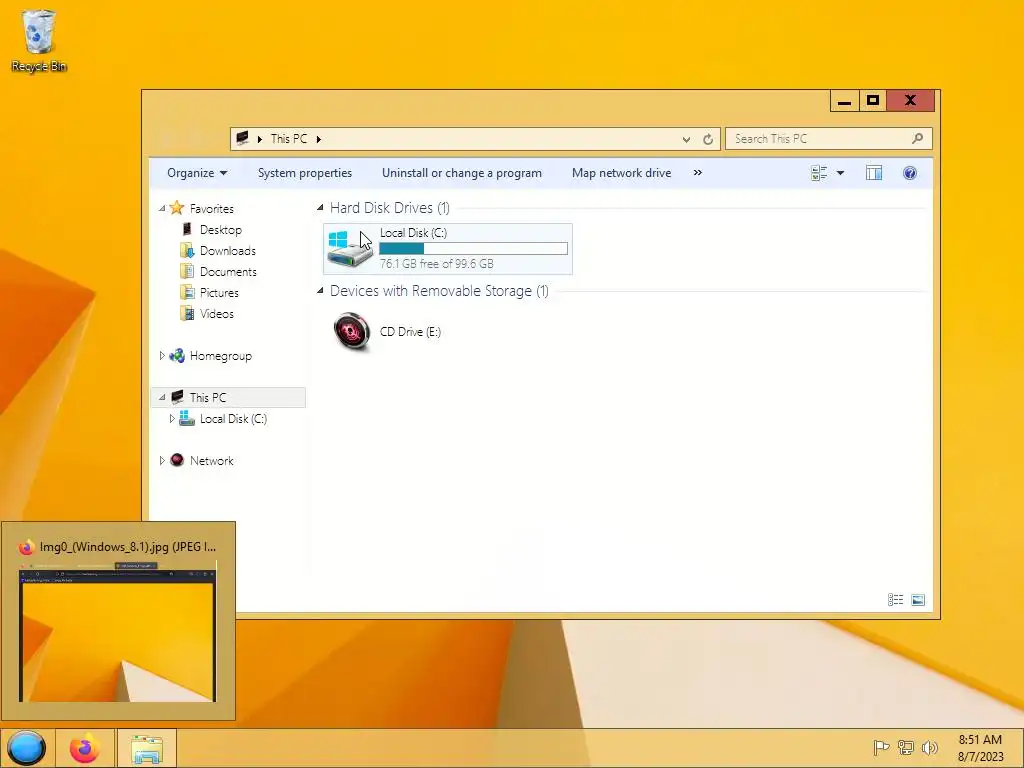This screenshot has height=768, width=1024.
Task: Expand the Homegroup tree node
Action: [162, 356]
